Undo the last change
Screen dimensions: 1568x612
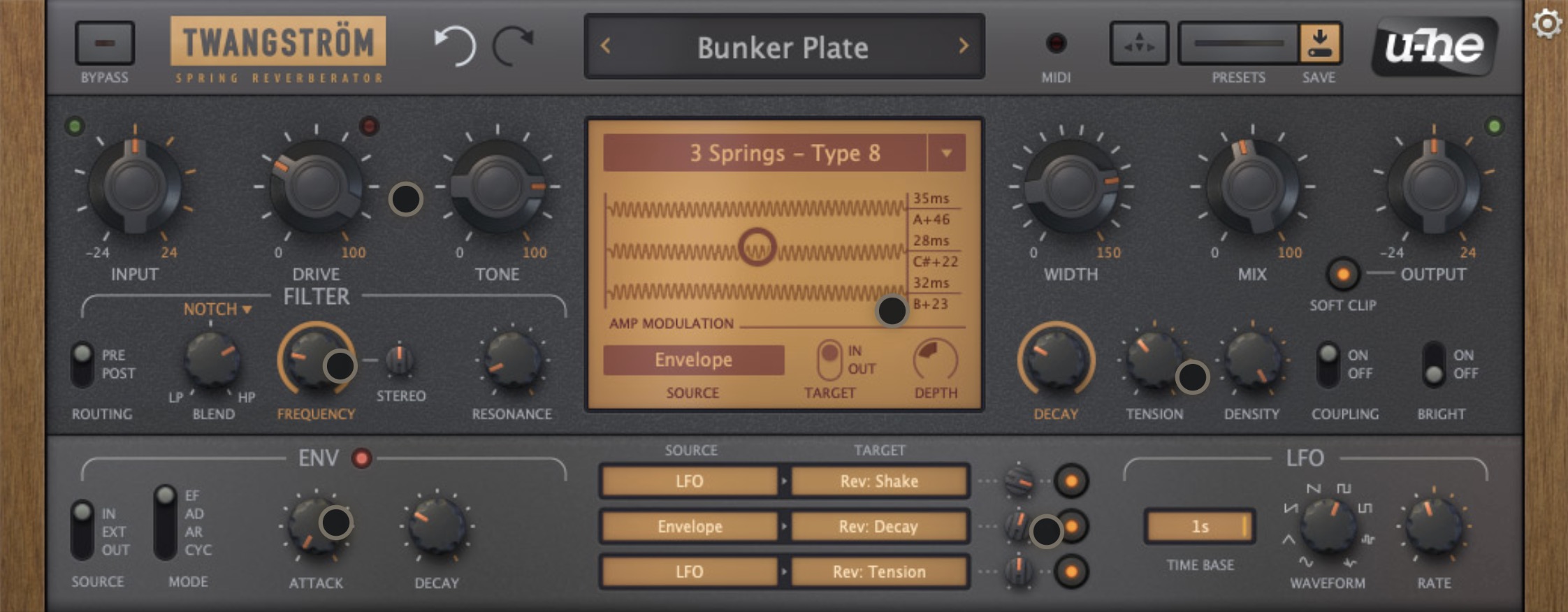pyautogui.click(x=455, y=46)
